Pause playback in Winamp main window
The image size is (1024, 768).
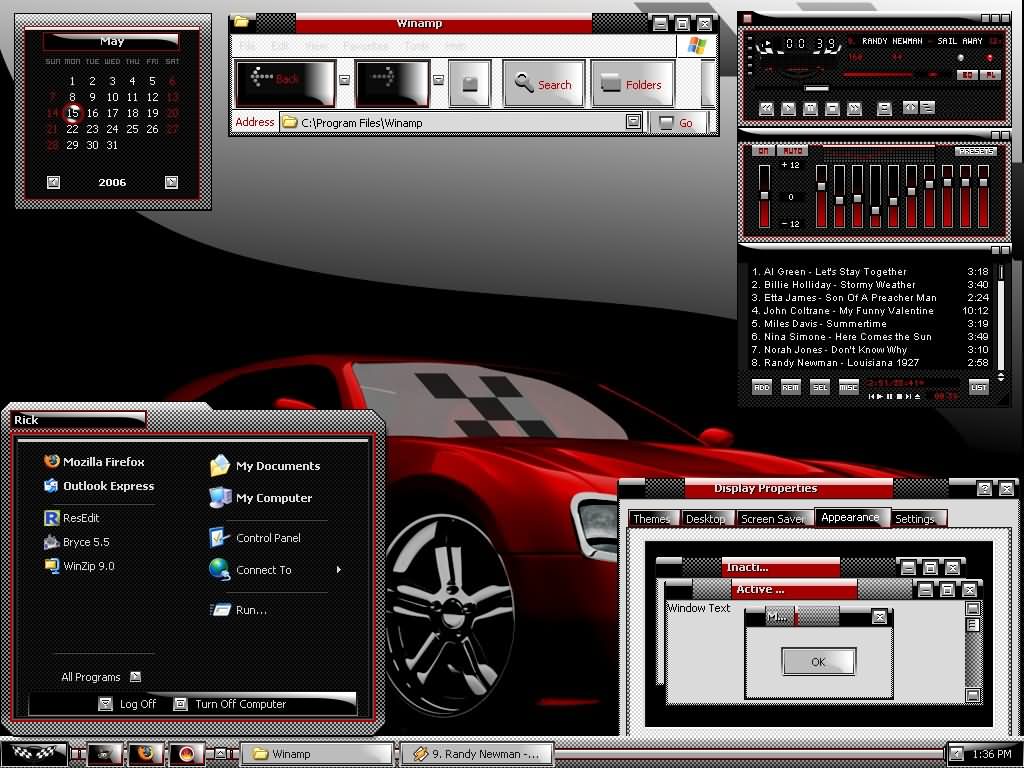[x=810, y=108]
